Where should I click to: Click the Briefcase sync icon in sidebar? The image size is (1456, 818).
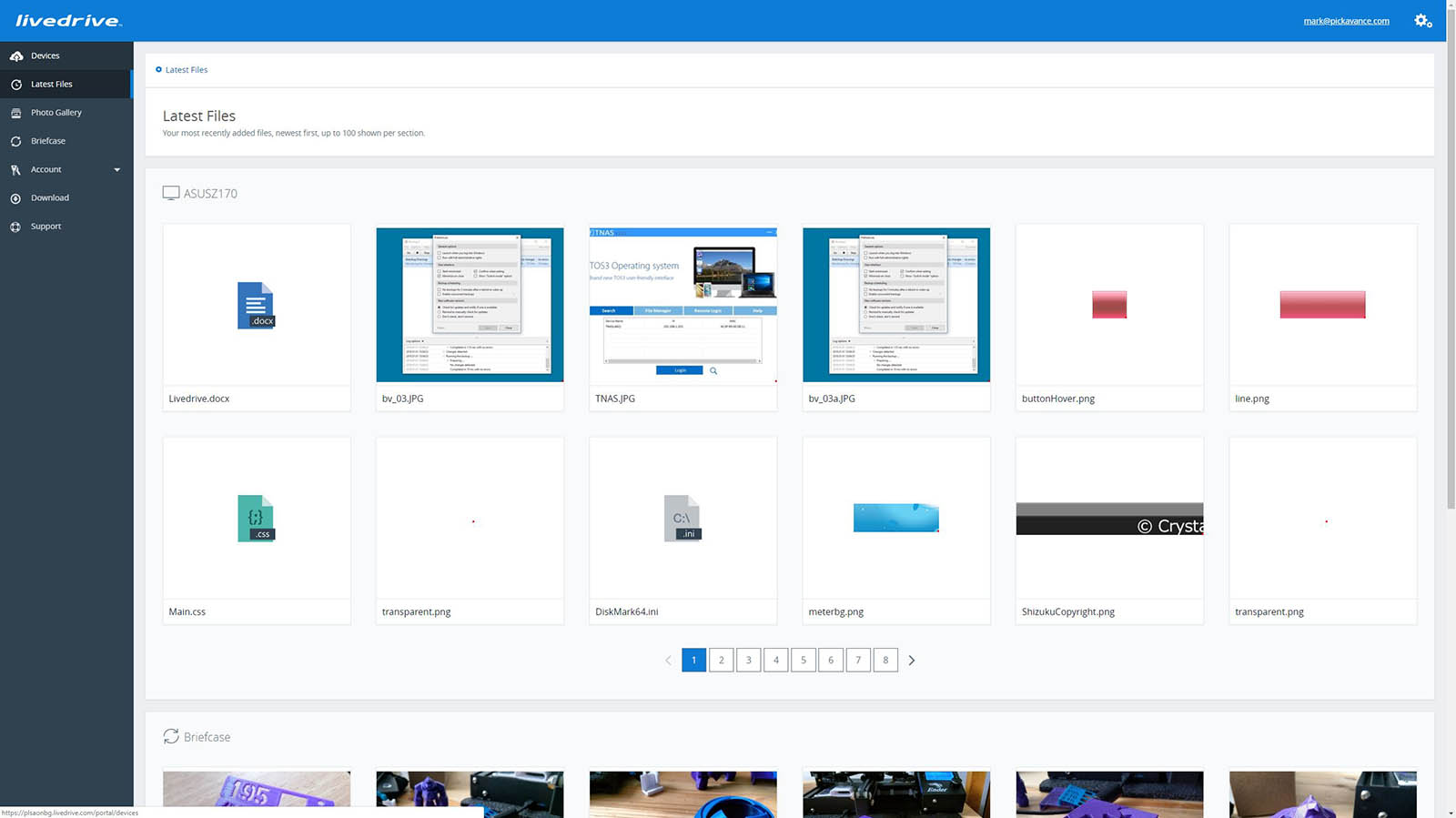coord(16,141)
